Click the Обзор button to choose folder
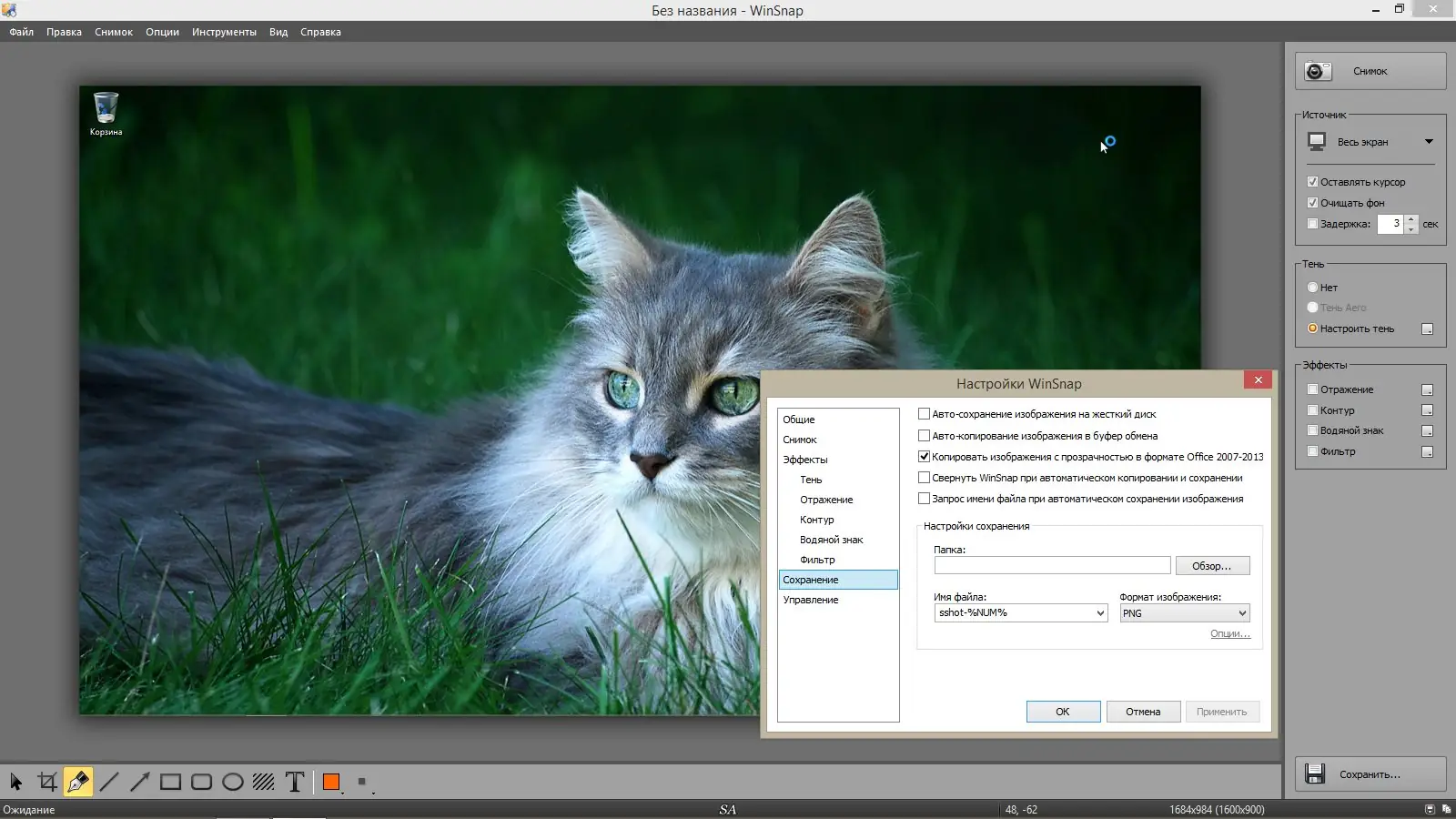The image size is (1456, 819). tap(1212, 565)
